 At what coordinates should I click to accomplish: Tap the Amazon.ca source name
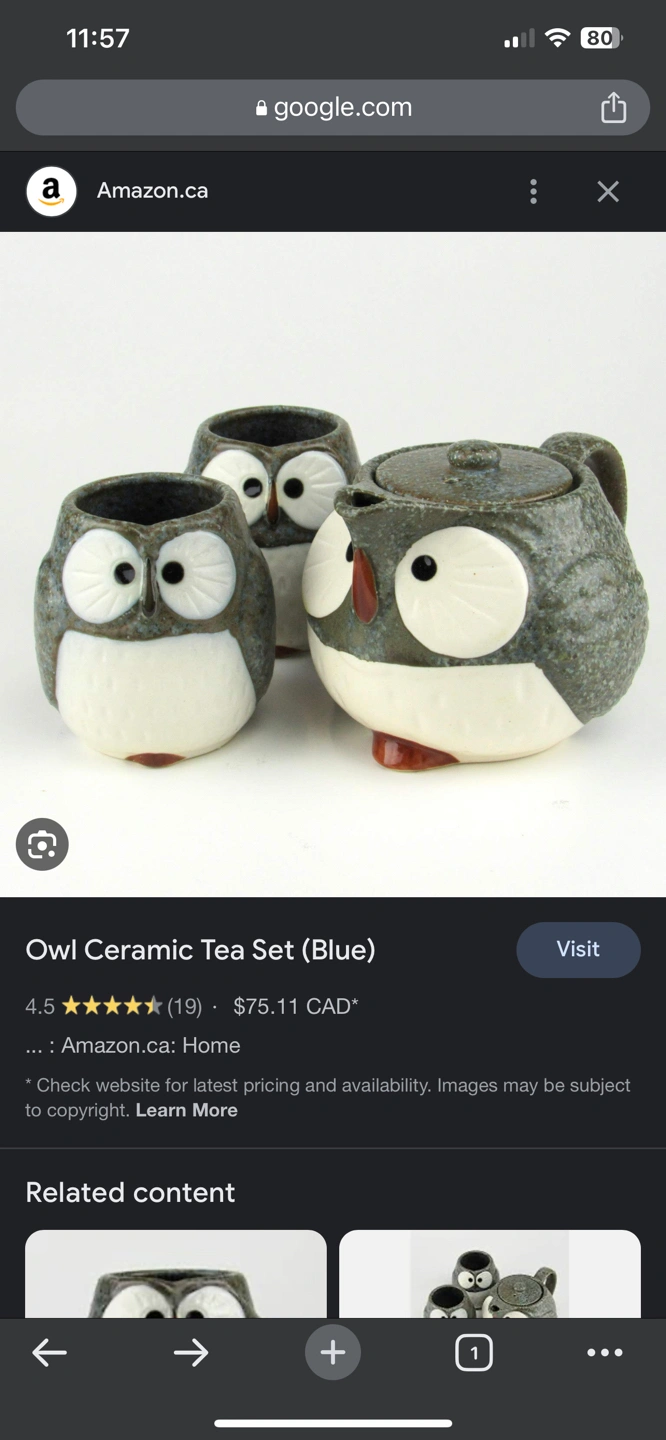click(152, 191)
